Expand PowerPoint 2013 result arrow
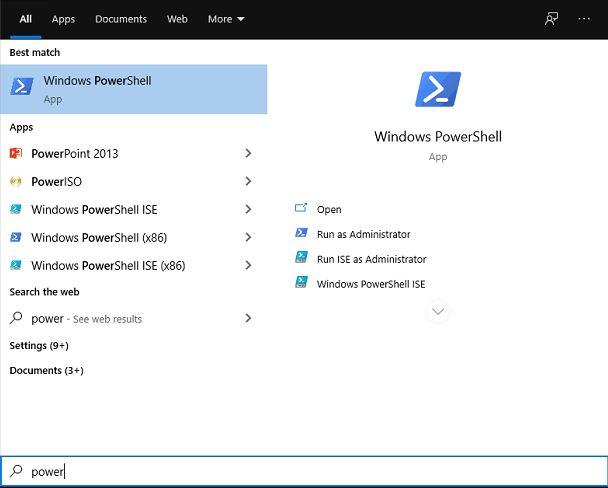This screenshot has height=488, width=608. [248, 153]
